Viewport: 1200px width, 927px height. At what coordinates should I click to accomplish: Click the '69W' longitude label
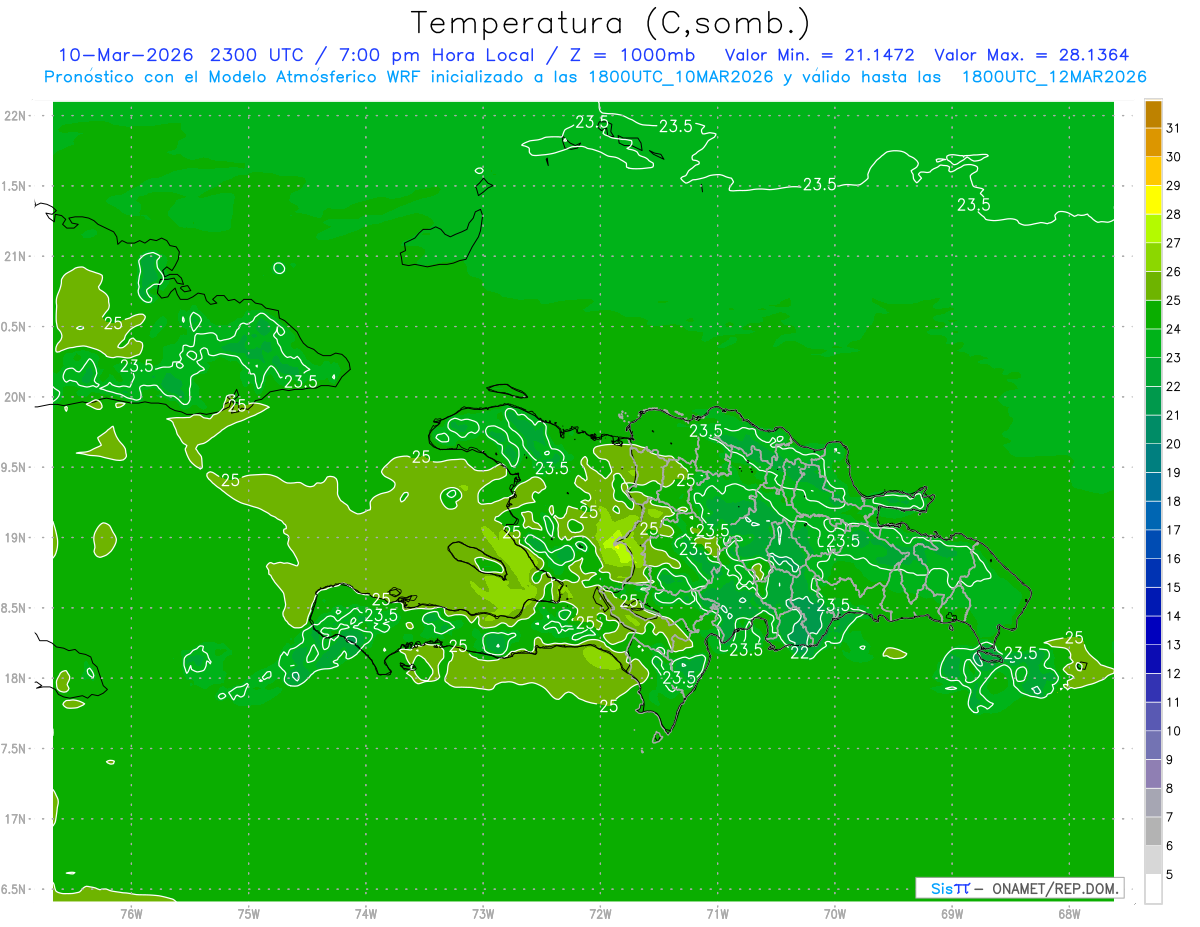pos(952,913)
